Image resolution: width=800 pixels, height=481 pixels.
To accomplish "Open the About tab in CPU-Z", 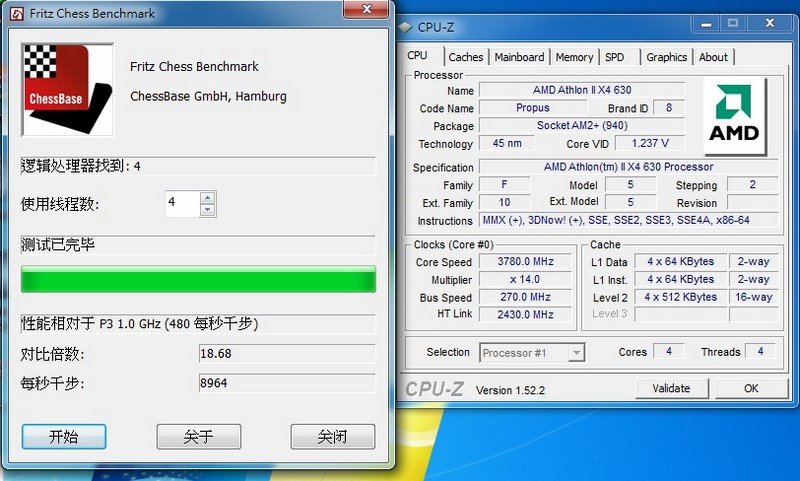I will pyautogui.click(x=713, y=57).
